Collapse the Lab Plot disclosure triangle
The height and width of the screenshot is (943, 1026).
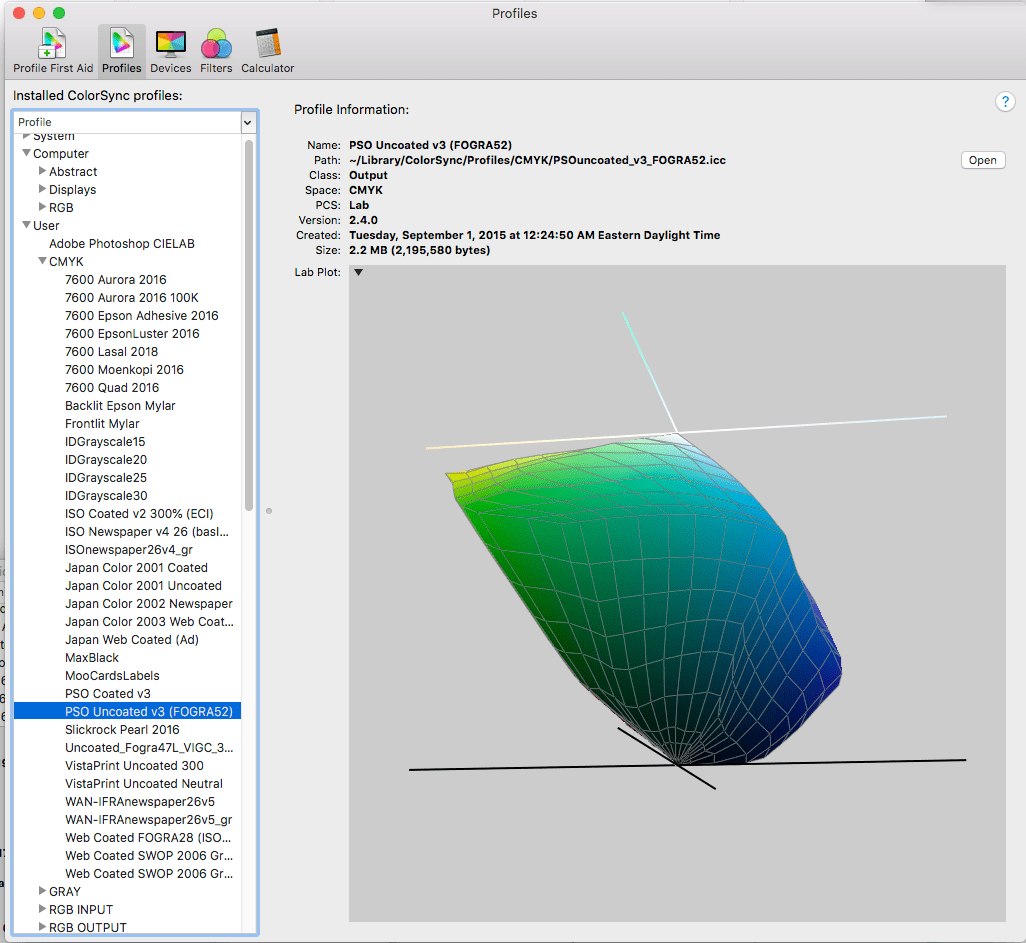[358, 271]
